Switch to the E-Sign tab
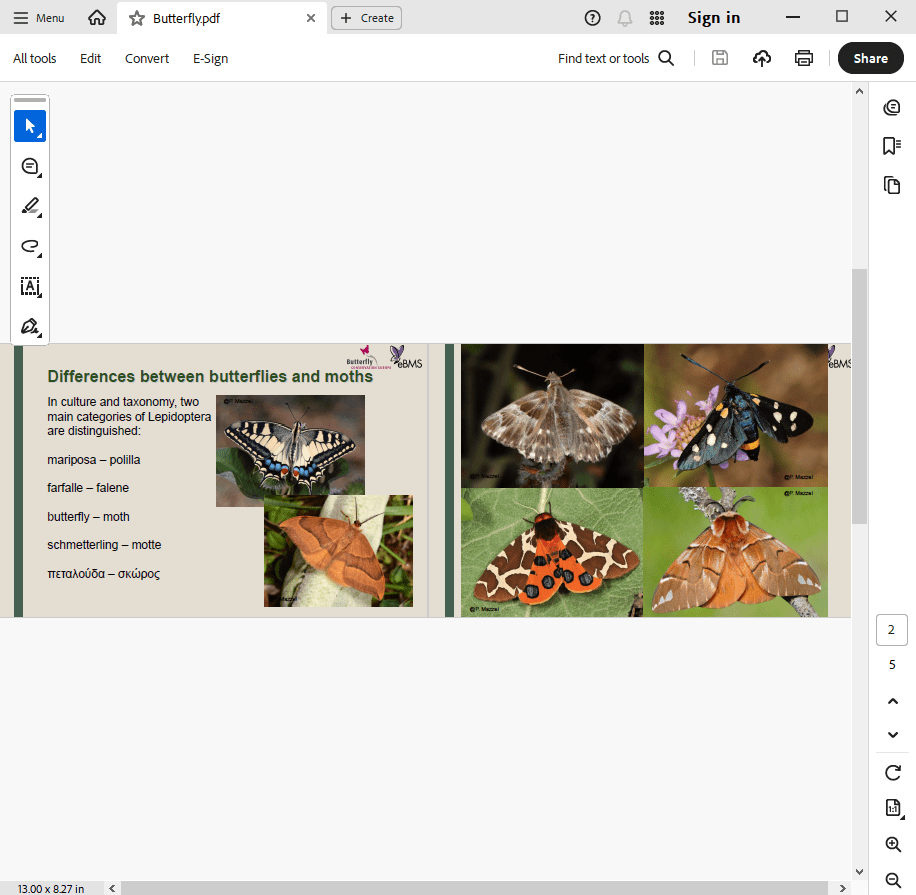 click(210, 58)
